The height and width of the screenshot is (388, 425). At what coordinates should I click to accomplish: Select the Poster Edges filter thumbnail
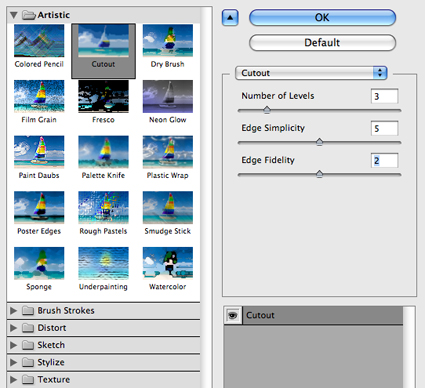pyautogui.click(x=39, y=207)
